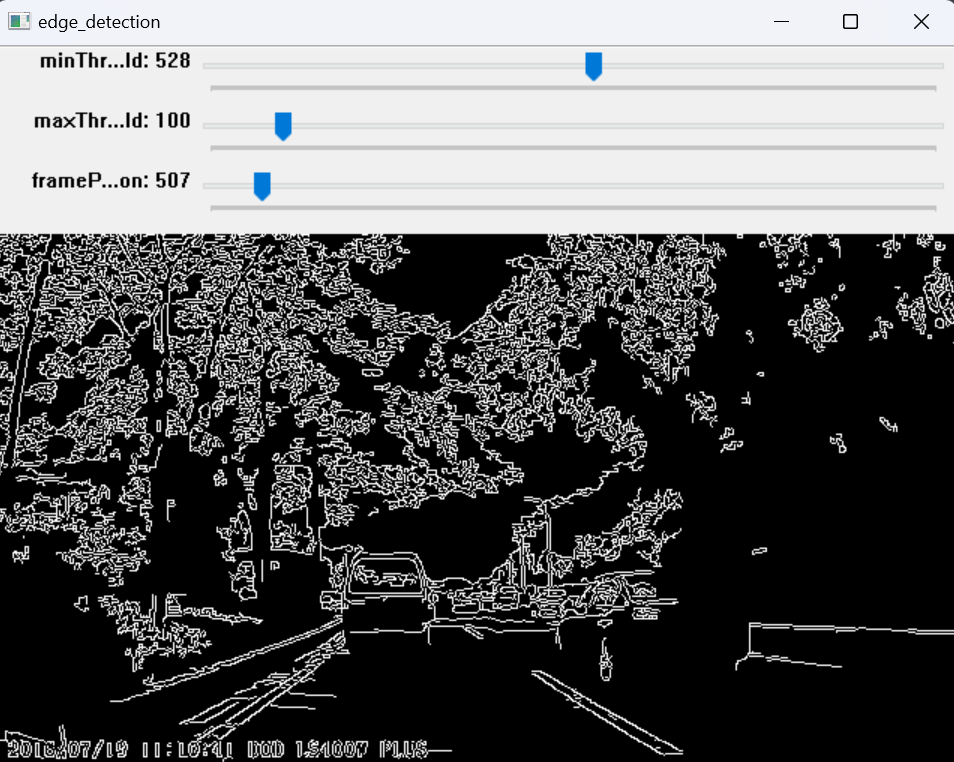Click the framePosition slider handle
954x762 pixels.
coord(262,186)
